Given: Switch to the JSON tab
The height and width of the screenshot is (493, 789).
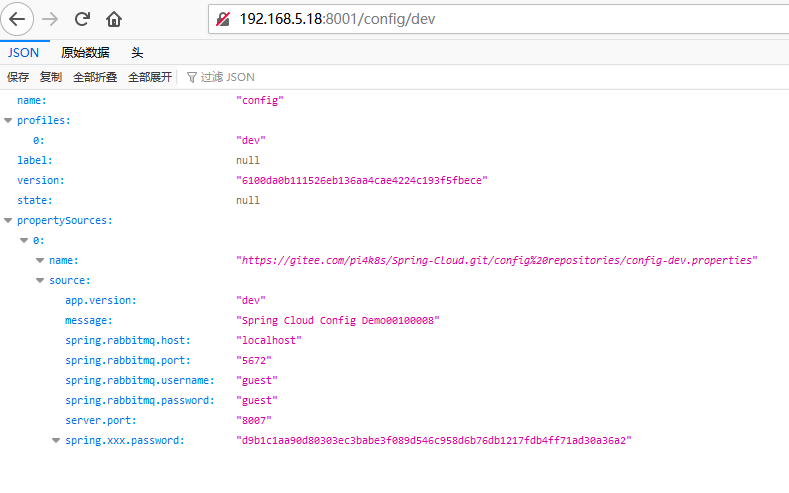Looking at the screenshot, I should point(23,52).
